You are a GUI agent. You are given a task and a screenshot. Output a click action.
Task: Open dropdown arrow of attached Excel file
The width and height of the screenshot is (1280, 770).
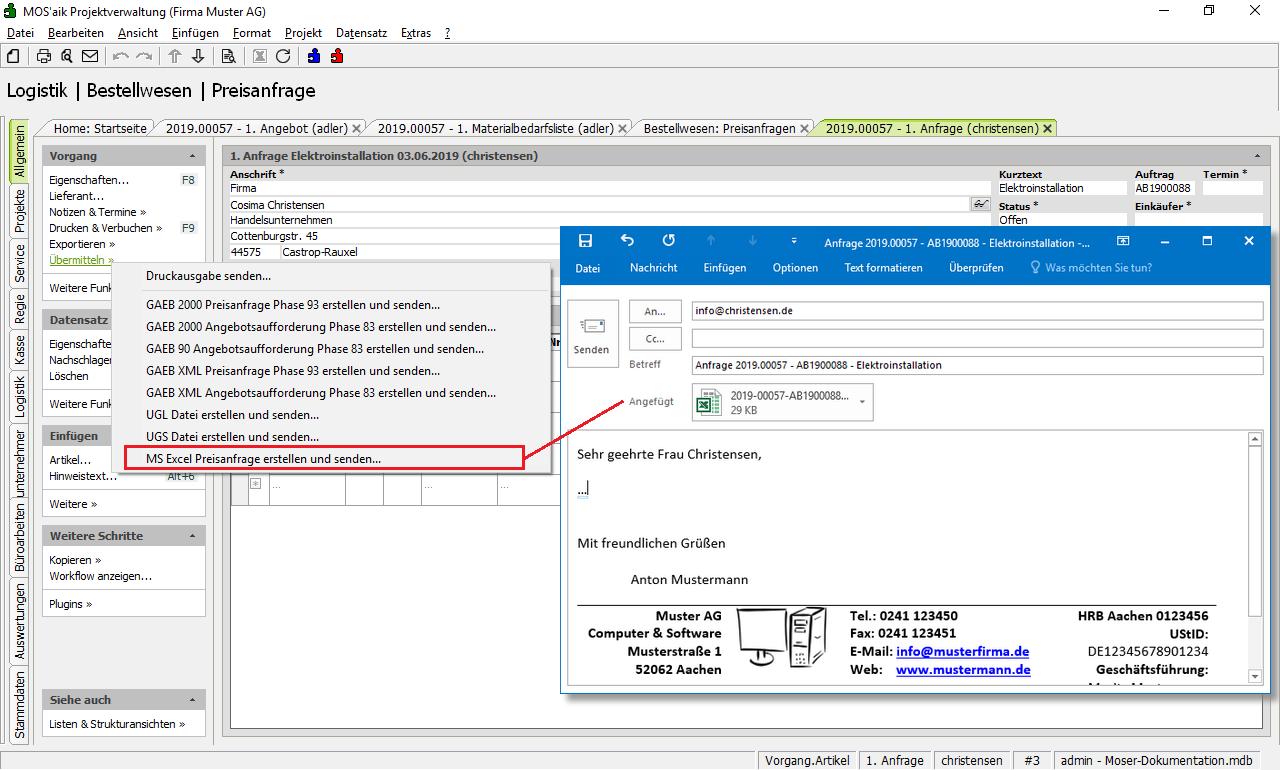[862, 402]
